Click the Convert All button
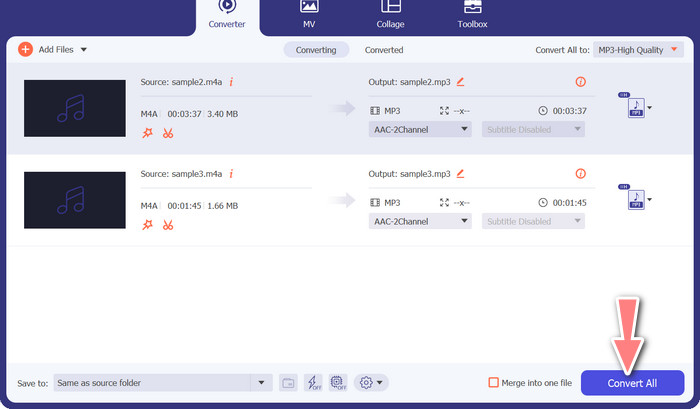The height and width of the screenshot is (409, 700). click(632, 383)
